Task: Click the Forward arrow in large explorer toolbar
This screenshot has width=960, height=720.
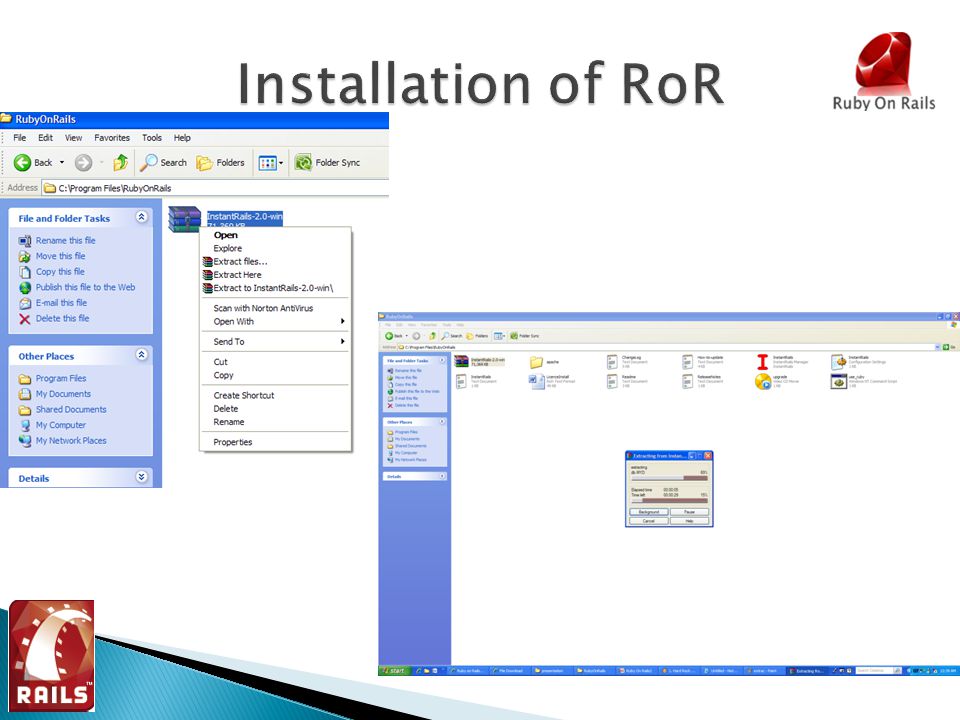Action: (x=83, y=162)
